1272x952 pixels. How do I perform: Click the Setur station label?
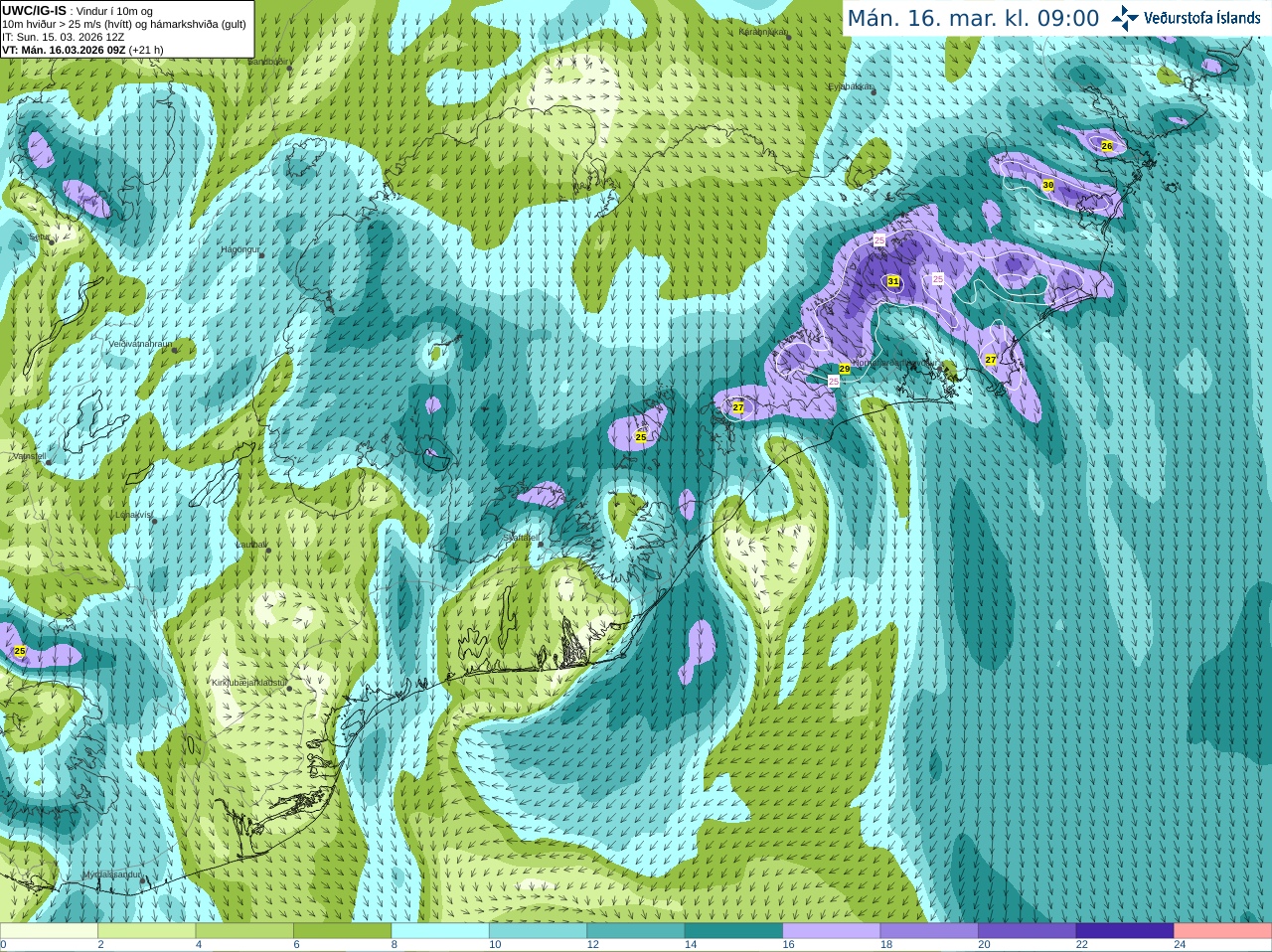click(x=40, y=238)
